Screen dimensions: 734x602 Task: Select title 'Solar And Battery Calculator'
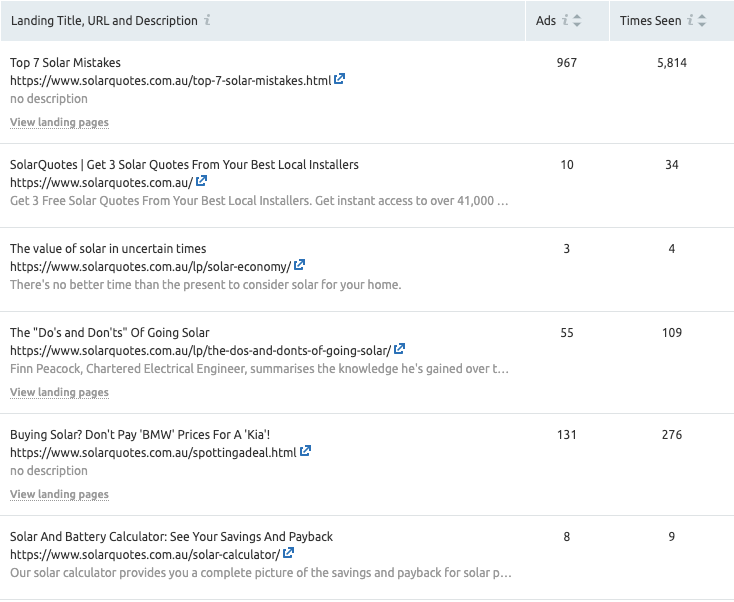(171, 536)
